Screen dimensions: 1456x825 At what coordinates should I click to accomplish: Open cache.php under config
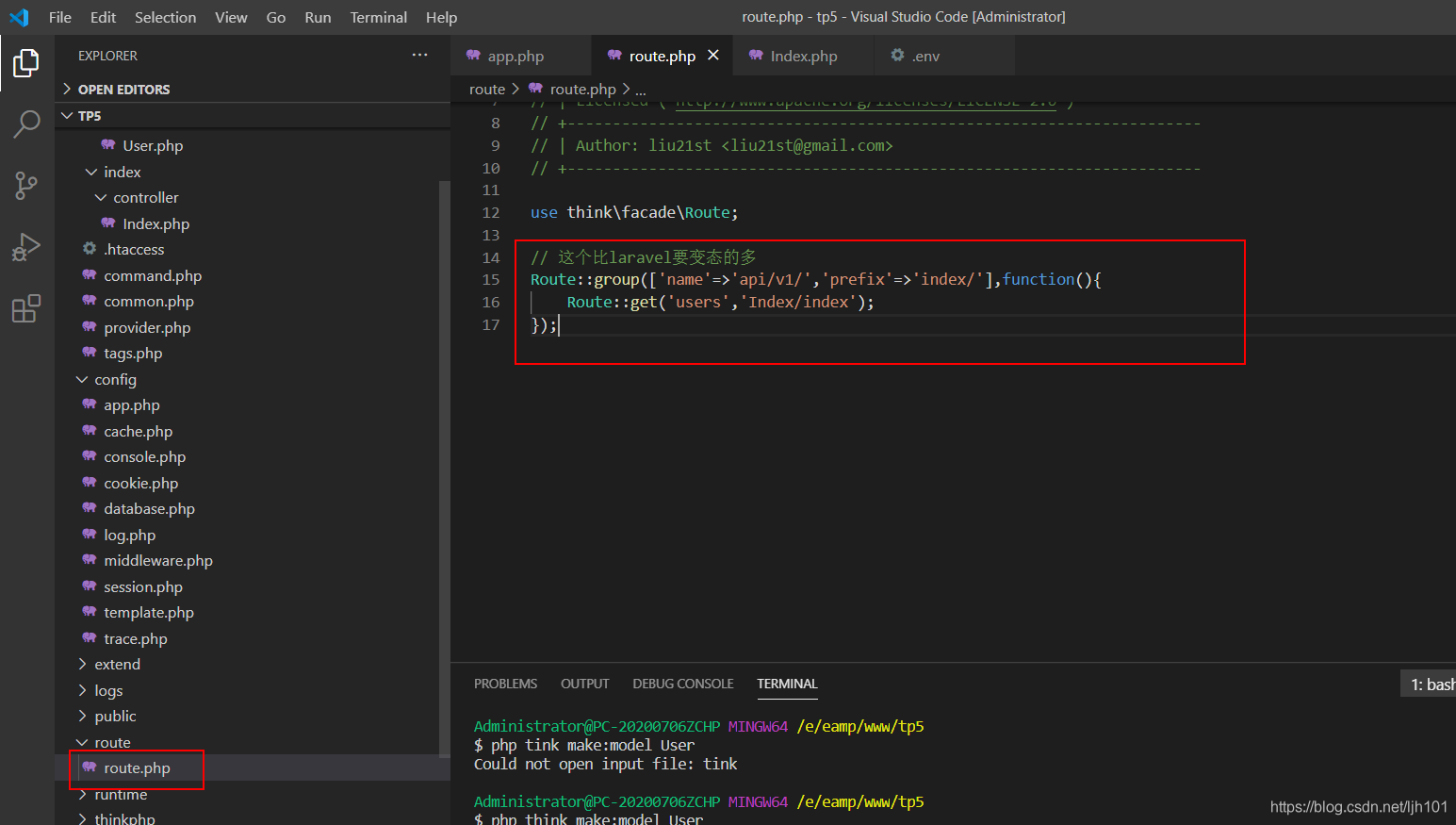[138, 431]
